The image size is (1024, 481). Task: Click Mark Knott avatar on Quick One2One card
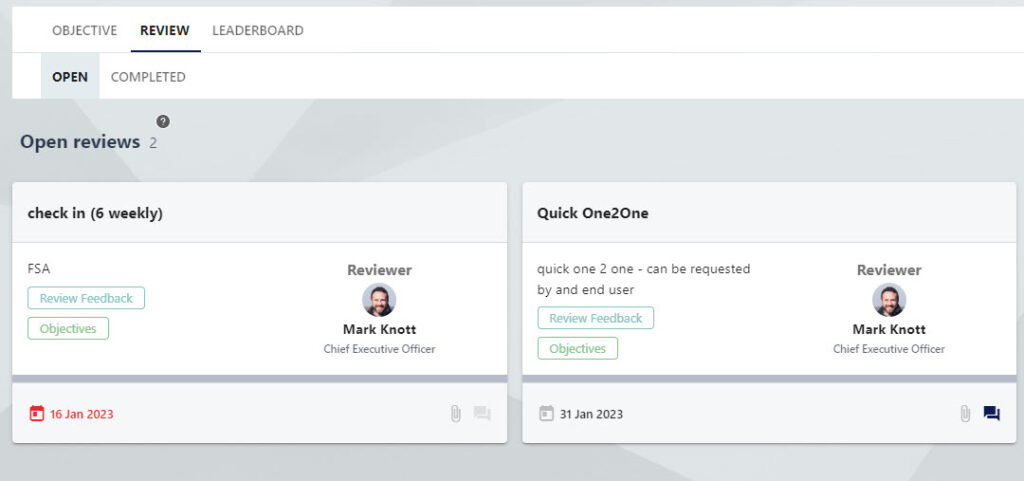tap(889, 300)
